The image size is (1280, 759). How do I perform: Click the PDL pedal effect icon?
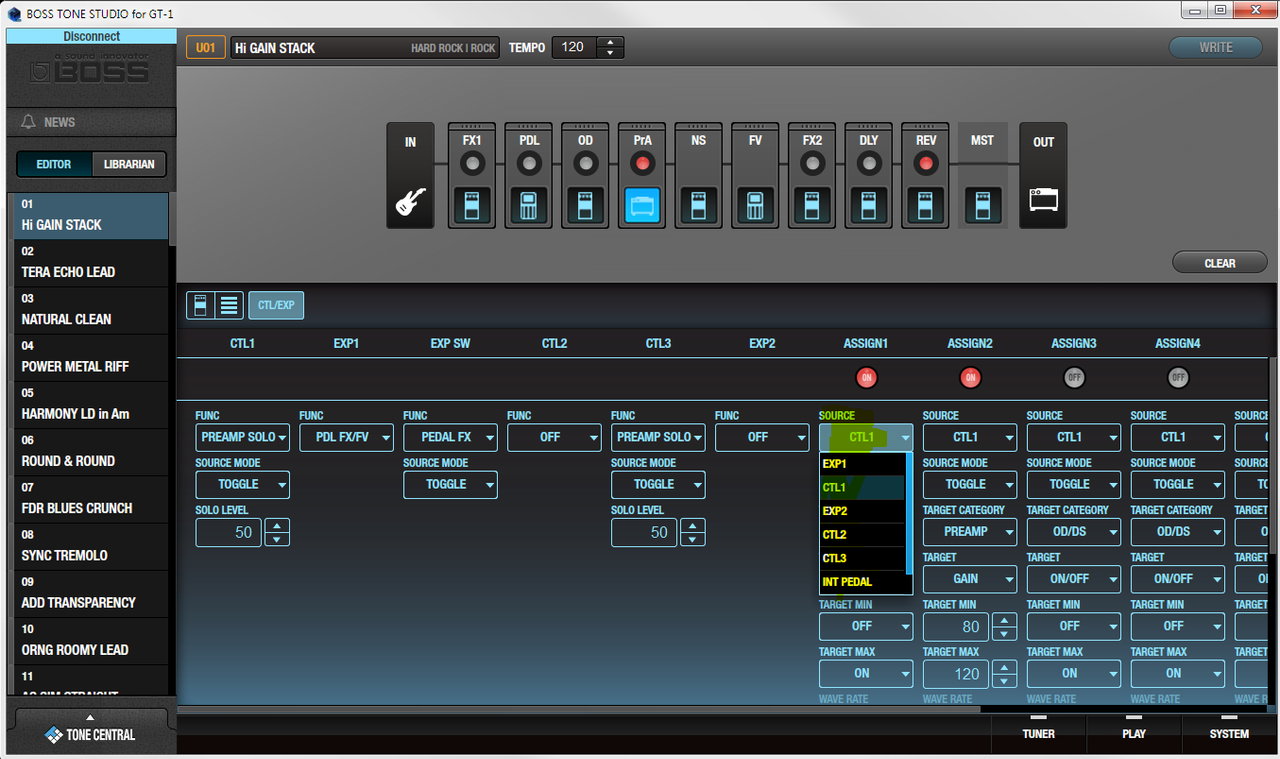[529, 205]
